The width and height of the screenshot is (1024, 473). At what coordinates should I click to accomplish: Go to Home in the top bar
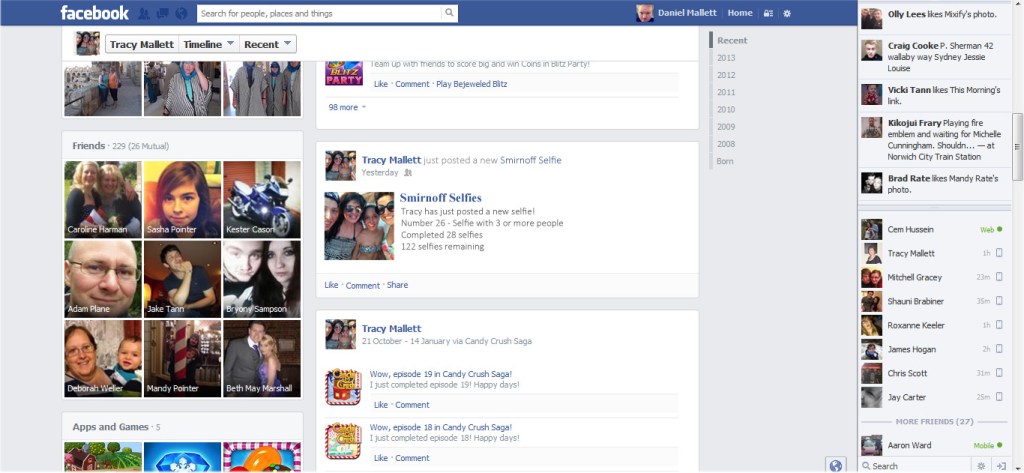(x=740, y=13)
